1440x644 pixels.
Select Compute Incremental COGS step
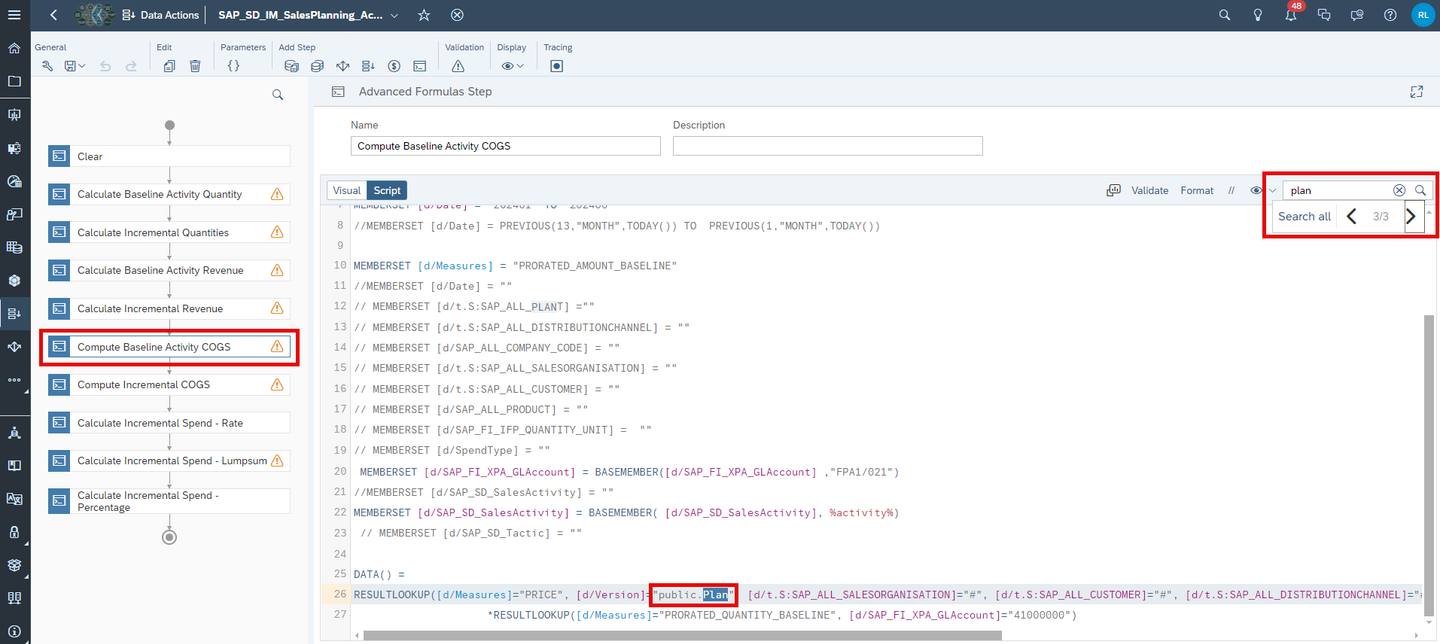pos(169,384)
